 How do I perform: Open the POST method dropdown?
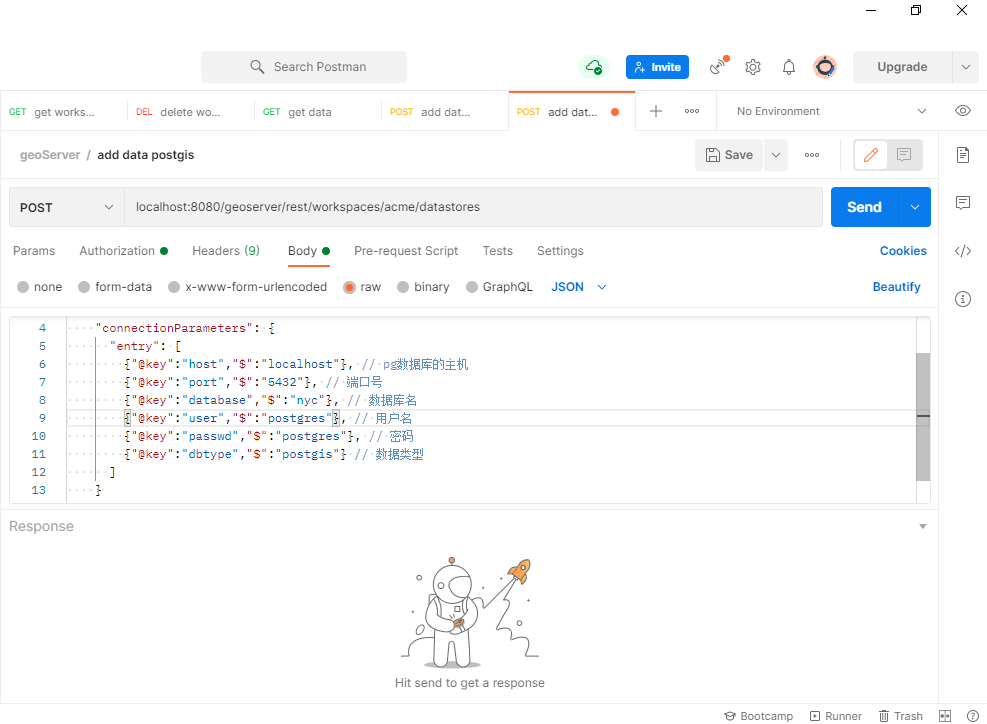[66, 206]
